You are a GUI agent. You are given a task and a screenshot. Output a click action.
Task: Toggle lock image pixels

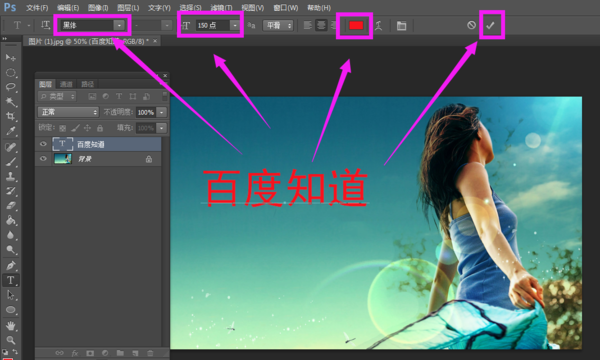[75, 128]
